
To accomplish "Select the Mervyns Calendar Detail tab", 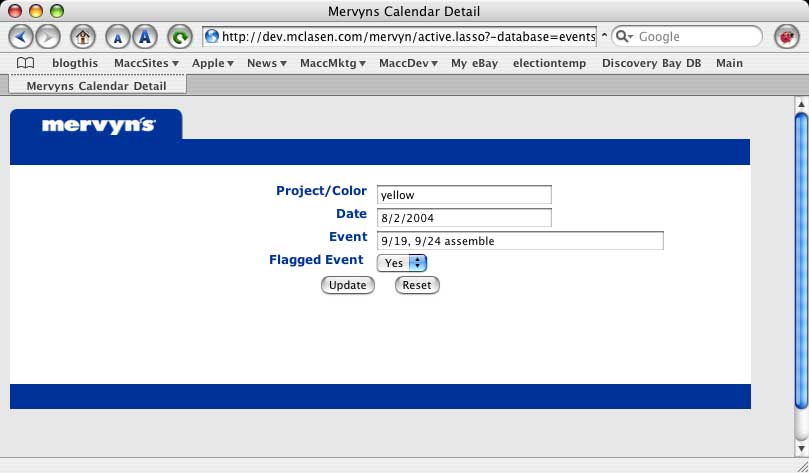I will click(97, 86).
